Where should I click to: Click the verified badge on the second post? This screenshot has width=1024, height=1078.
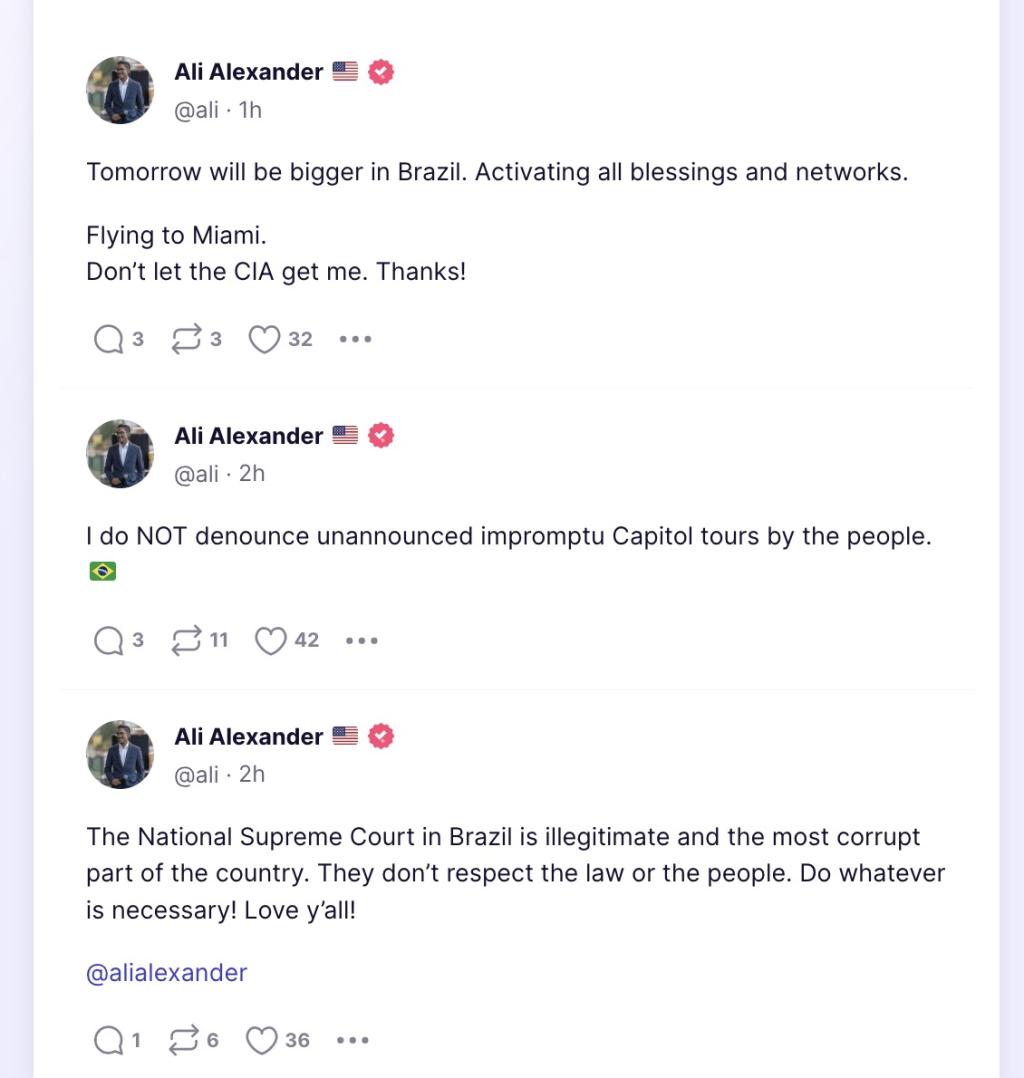381,436
